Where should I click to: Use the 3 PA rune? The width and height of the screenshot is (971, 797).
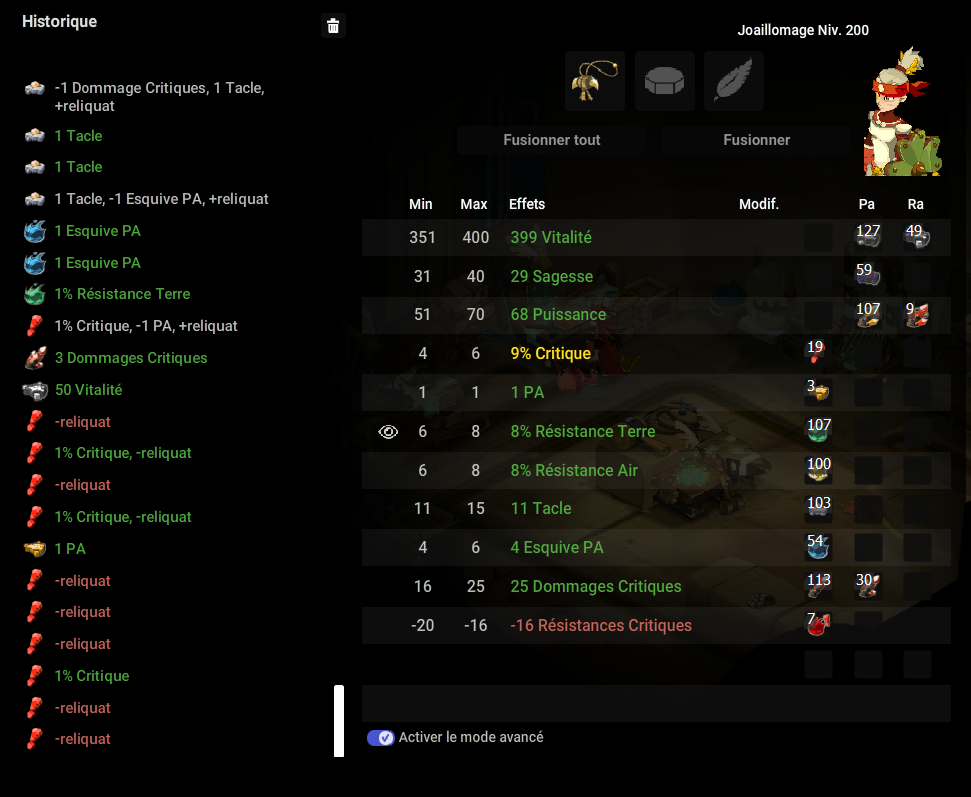(x=817, y=391)
